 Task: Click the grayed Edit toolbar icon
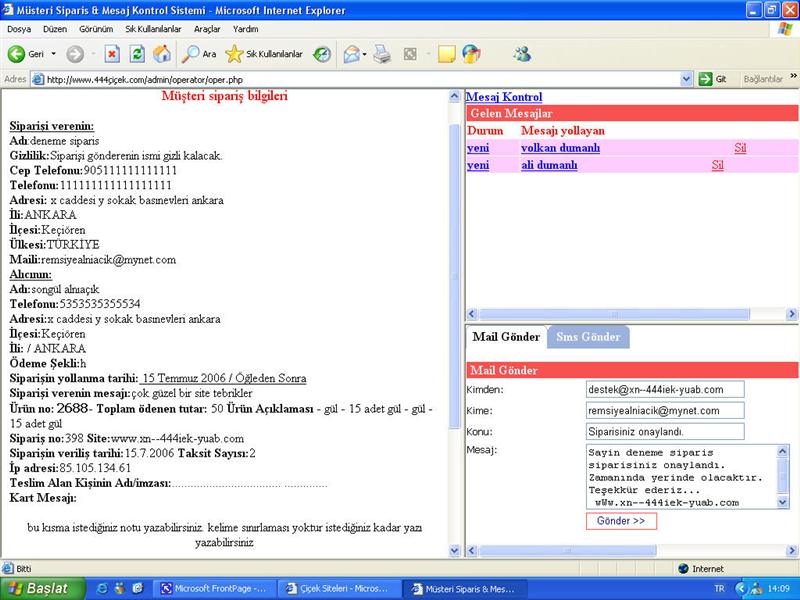coord(410,54)
